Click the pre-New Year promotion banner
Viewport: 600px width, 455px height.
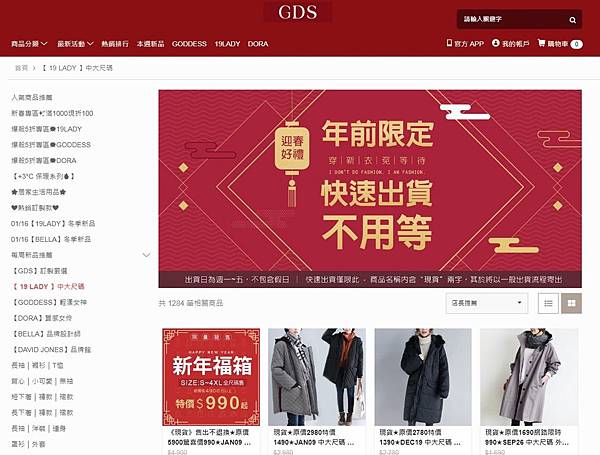coord(370,189)
